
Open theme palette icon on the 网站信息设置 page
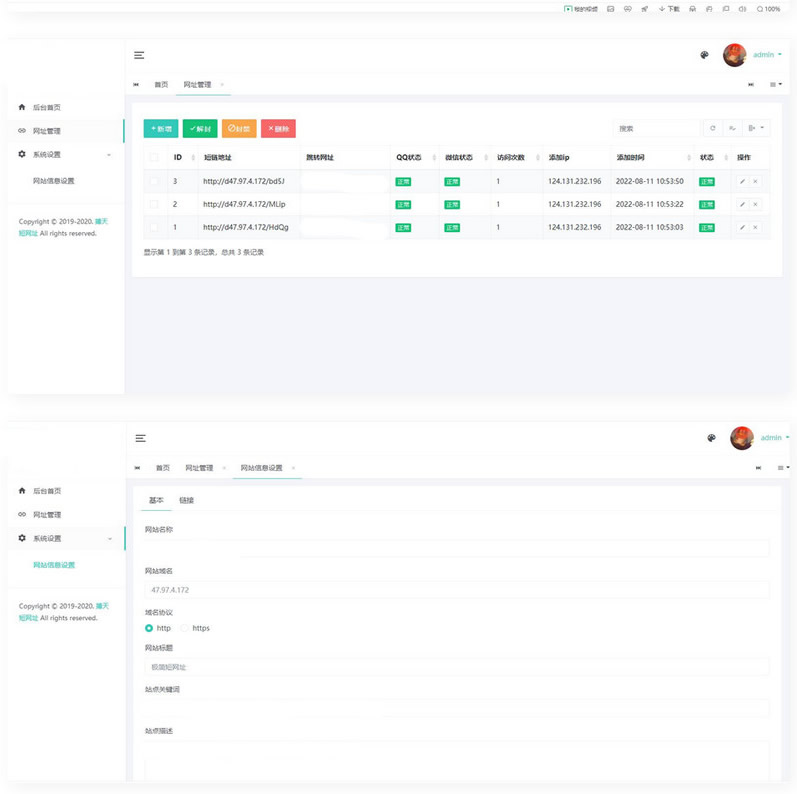tap(711, 438)
